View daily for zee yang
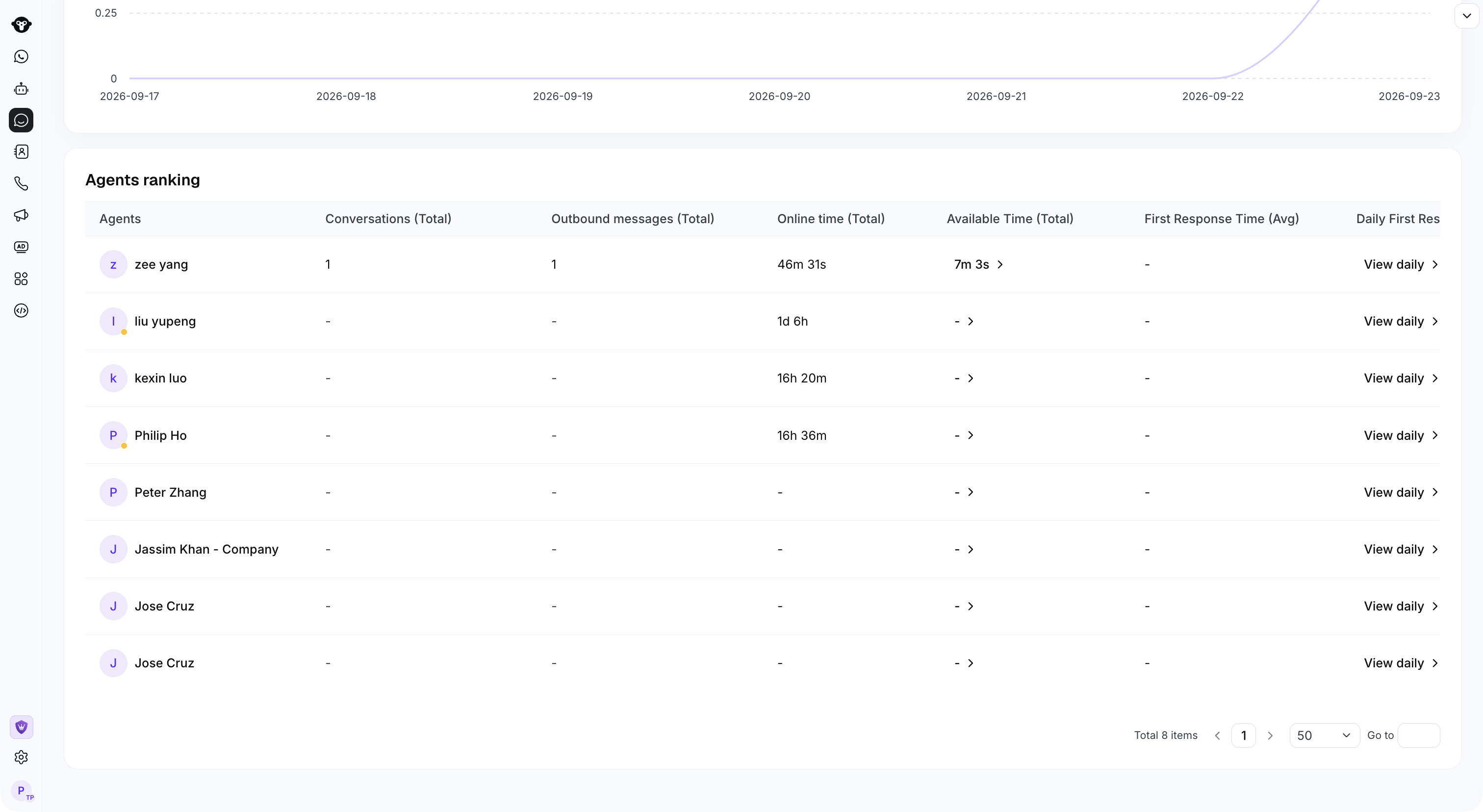Image resolution: width=1483 pixels, height=812 pixels. tap(1401, 264)
